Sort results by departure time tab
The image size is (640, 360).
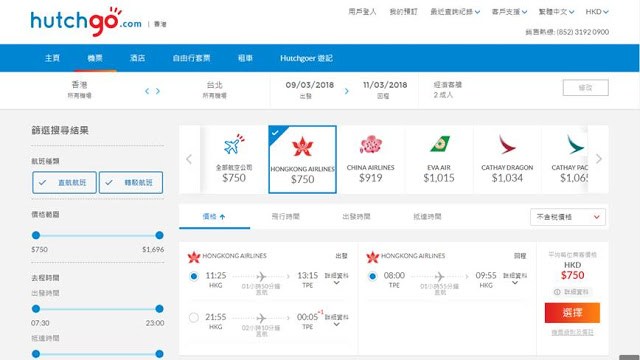pyautogui.click(x=356, y=217)
